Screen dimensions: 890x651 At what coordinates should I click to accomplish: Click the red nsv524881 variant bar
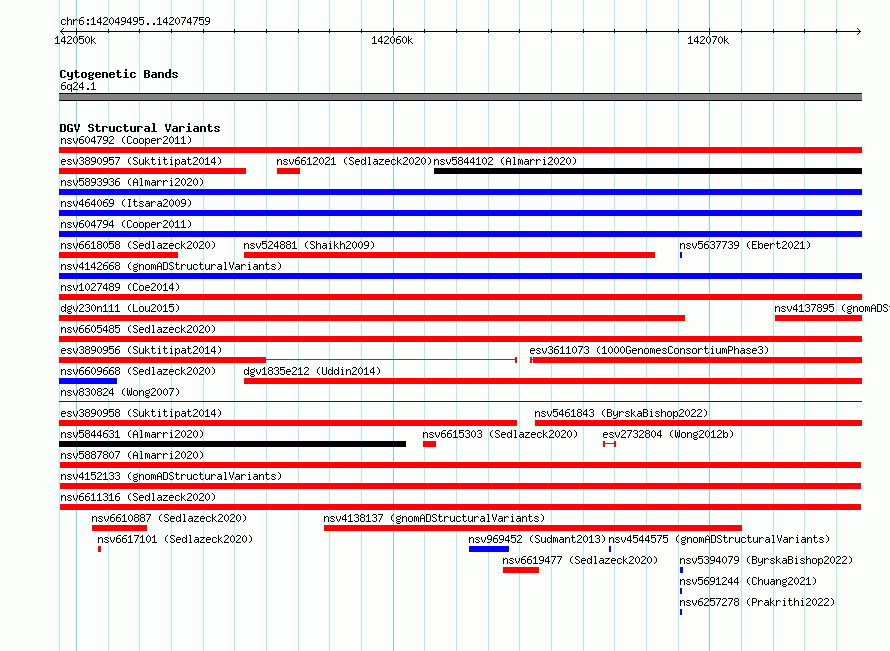pos(449,255)
